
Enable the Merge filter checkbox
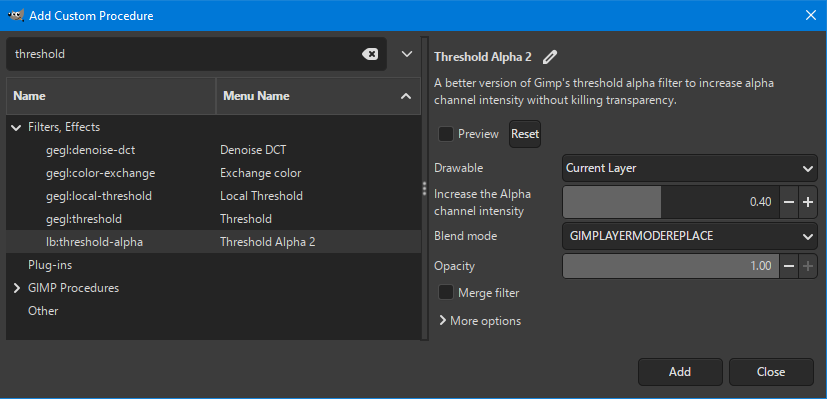coord(446,293)
